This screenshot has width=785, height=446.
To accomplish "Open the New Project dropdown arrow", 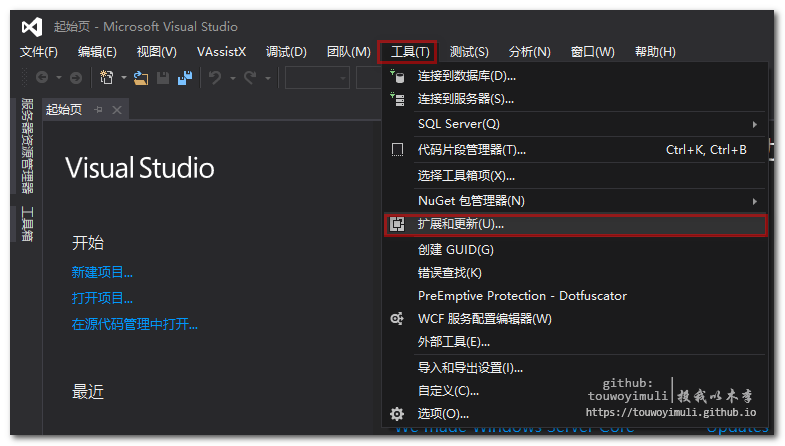I will pos(124,78).
